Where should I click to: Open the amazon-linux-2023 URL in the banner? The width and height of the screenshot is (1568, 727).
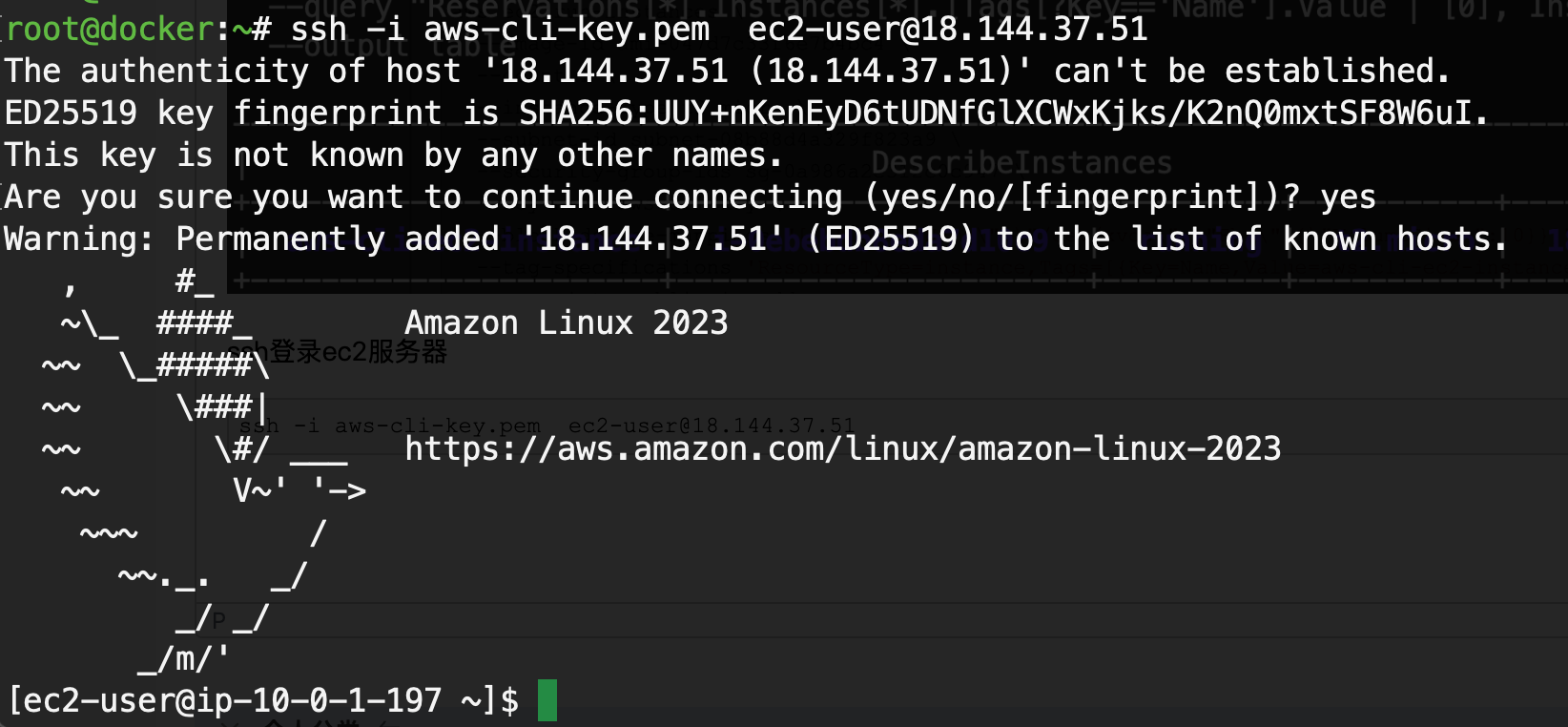(x=842, y=448)
